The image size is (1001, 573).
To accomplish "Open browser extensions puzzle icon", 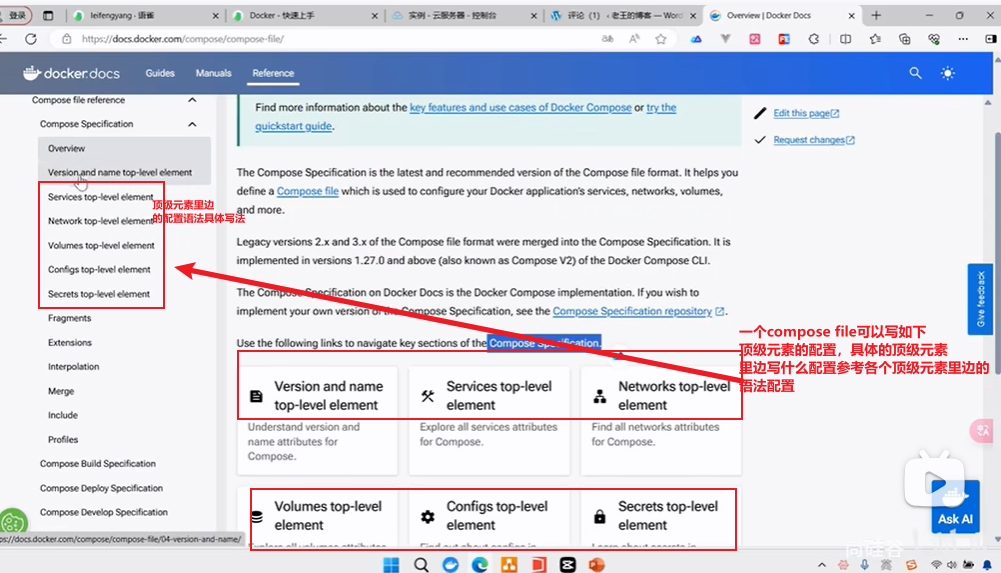I will pos(813,39).
